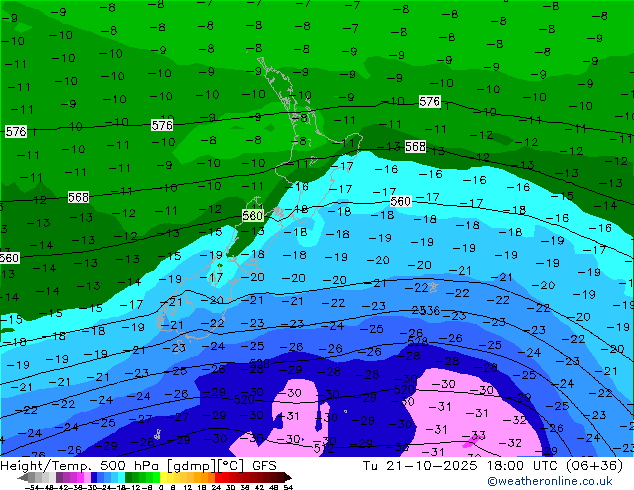Click the 54 label on the legend scale
Image resolution: width=634 pixels, height=490 pixels.
288,487
